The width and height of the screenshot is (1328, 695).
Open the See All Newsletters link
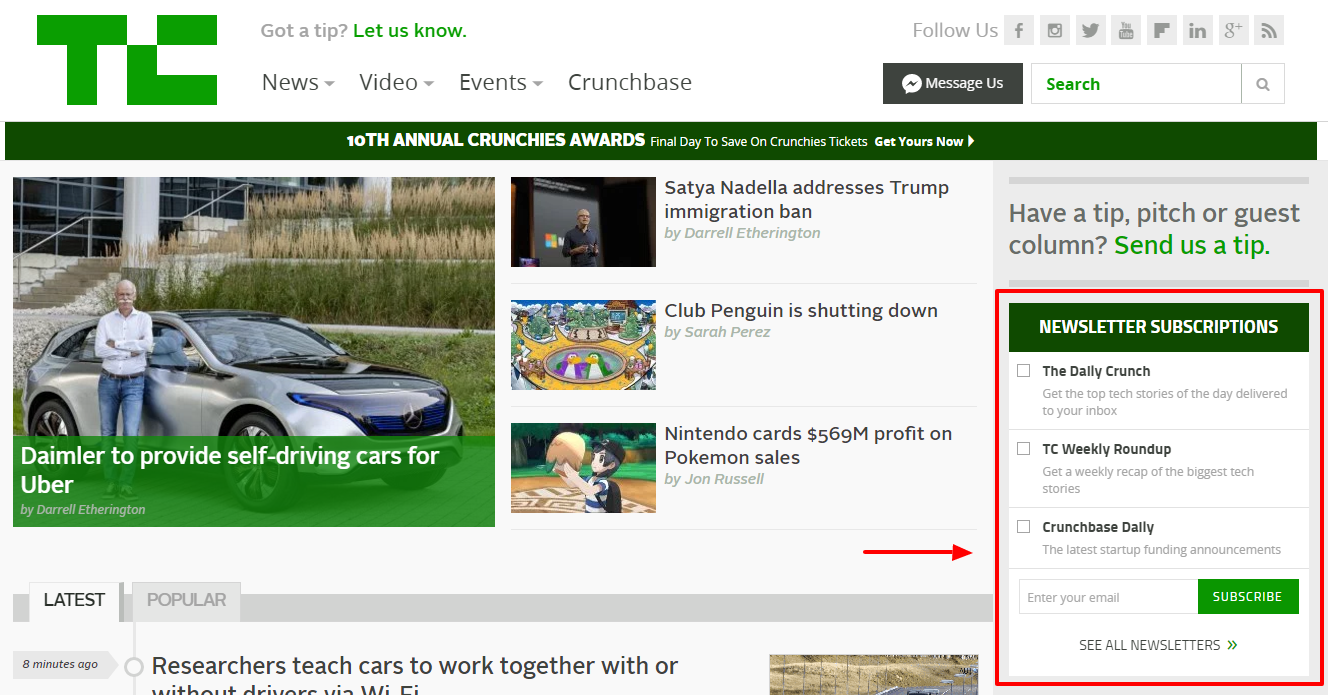[1158, 645]
